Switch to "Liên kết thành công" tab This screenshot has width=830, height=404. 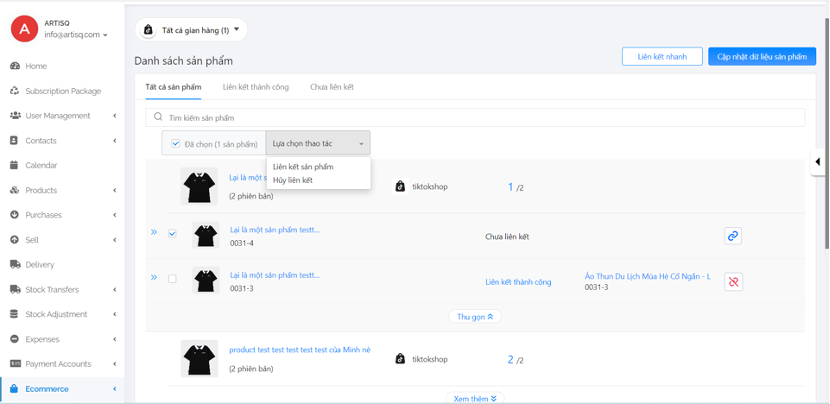point(255,87)
